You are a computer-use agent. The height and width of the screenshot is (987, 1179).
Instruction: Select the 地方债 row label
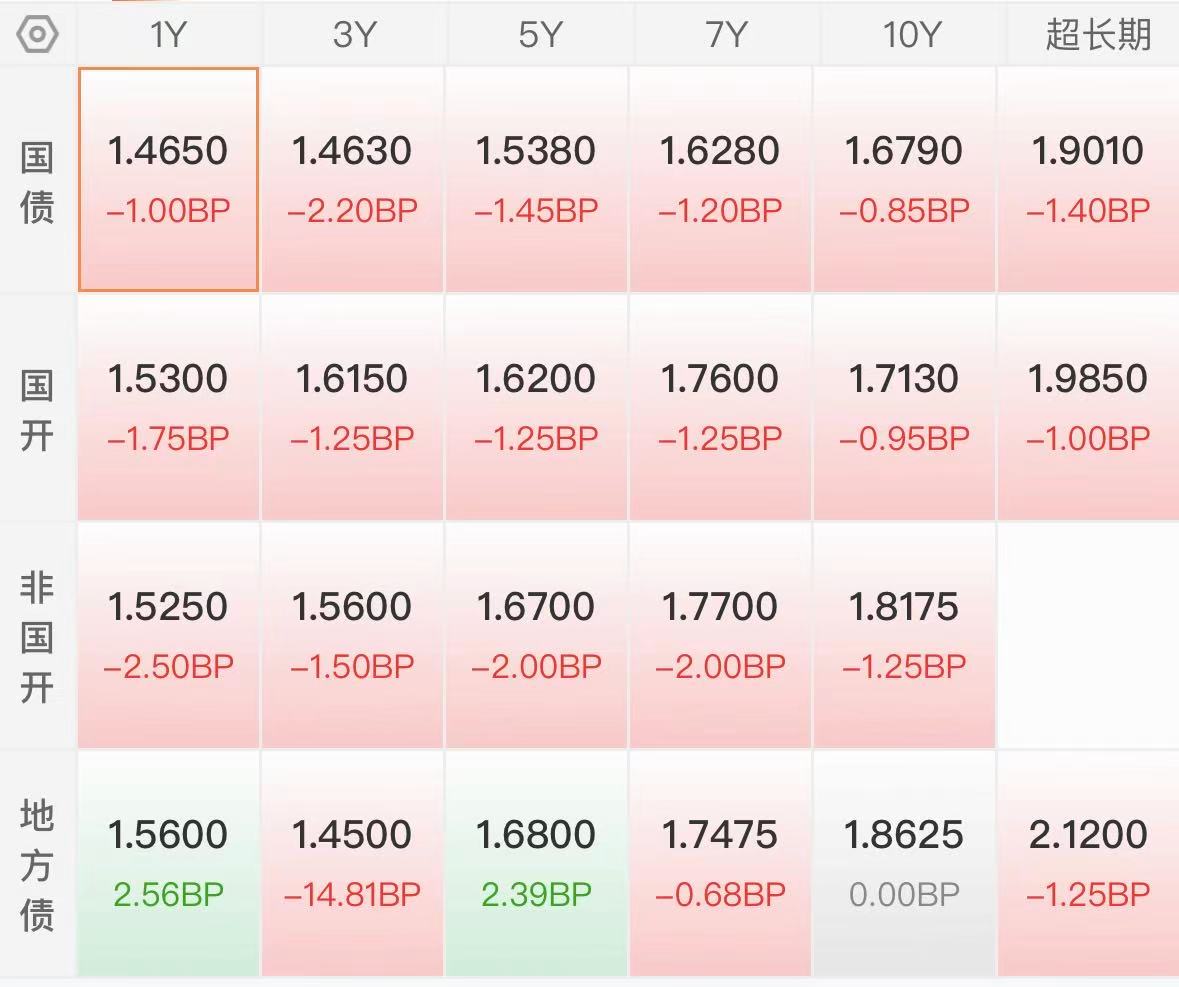point(37,865)
